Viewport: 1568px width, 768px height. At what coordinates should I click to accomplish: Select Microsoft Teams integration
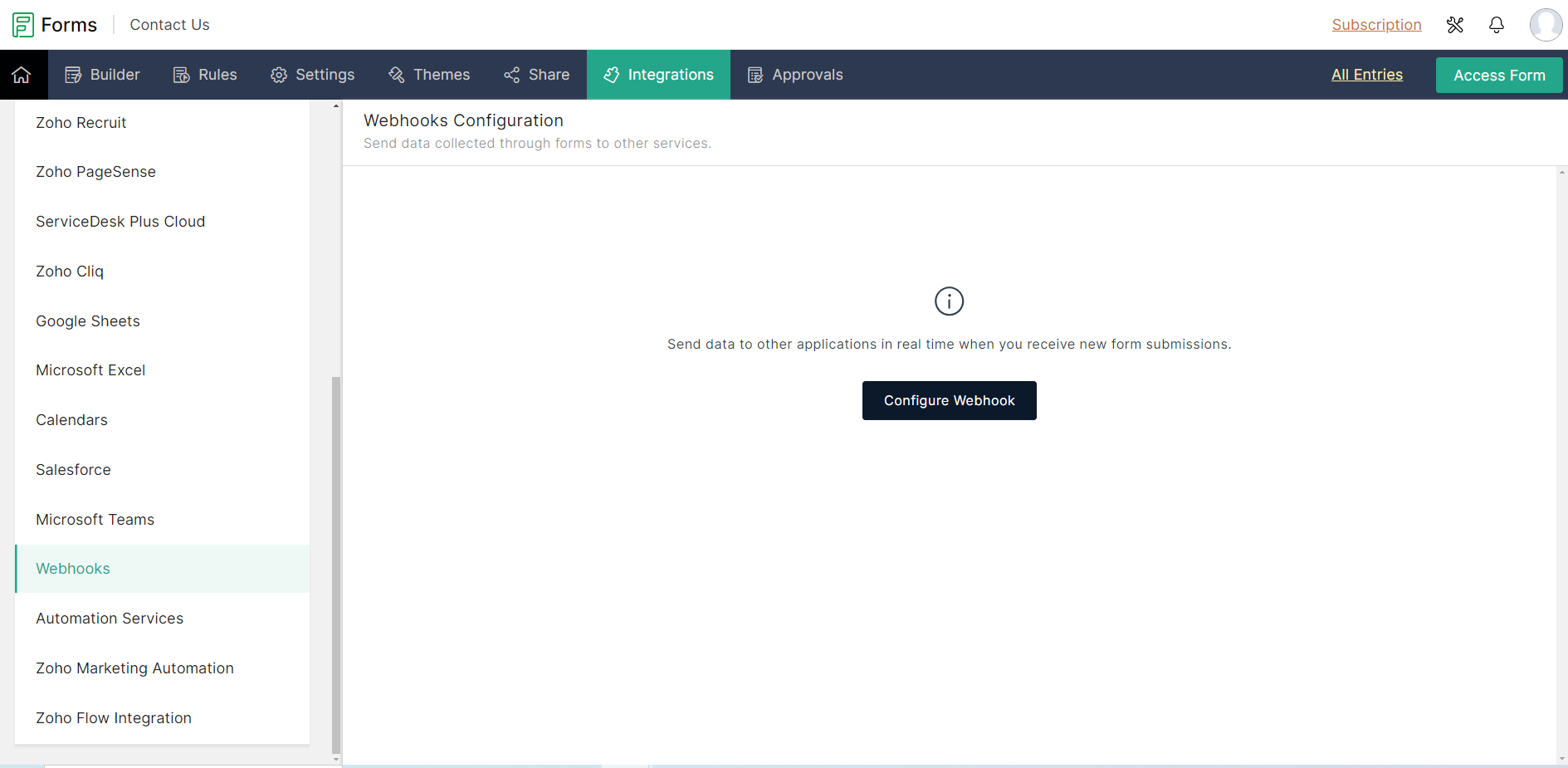pos(163,520)
